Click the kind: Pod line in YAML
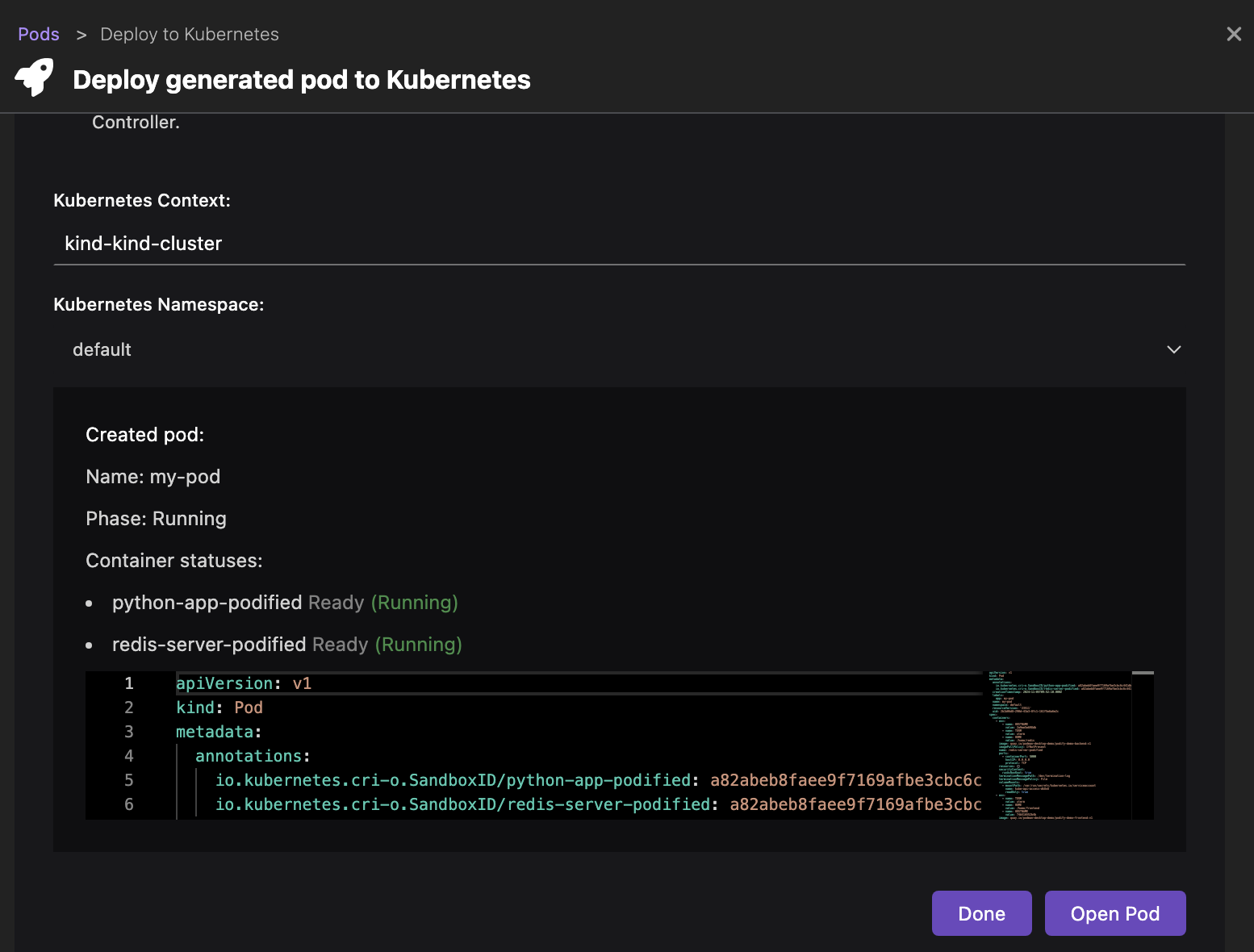The height and width of the screenshot is (952, 1254). [219, 708]
